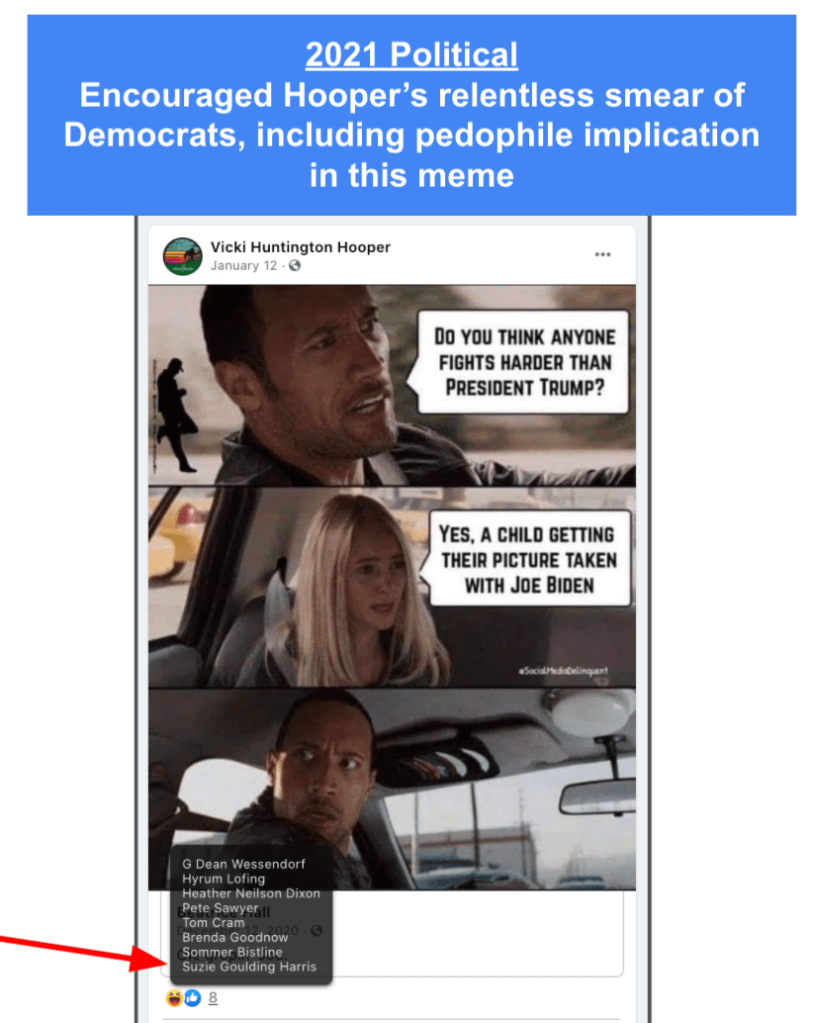Select Pete Sawyer in reactions tooltip
This screenshot has width=813, height=1023.
(220, 908)
